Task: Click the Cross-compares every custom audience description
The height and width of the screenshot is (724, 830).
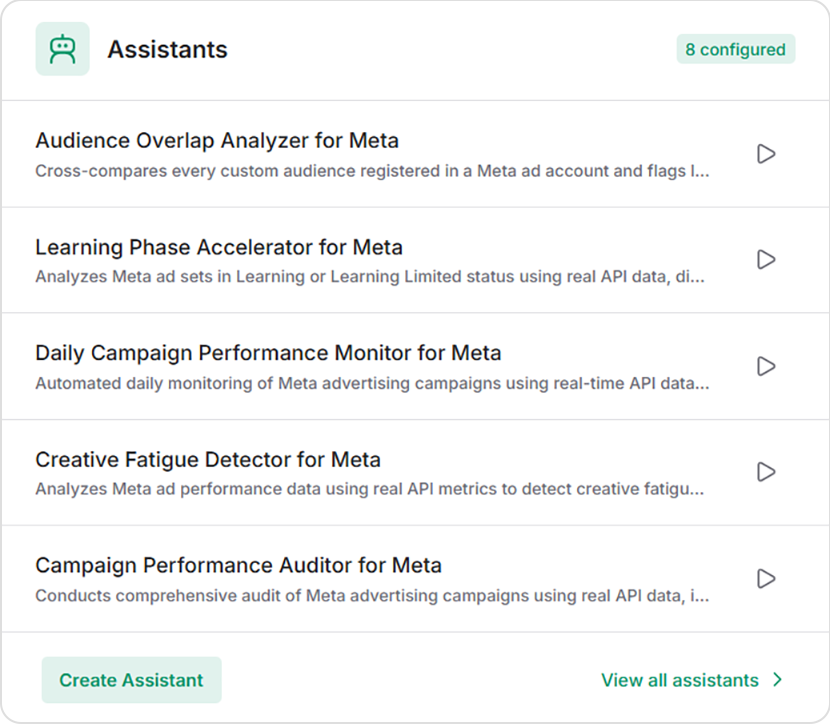Action: 372,171
